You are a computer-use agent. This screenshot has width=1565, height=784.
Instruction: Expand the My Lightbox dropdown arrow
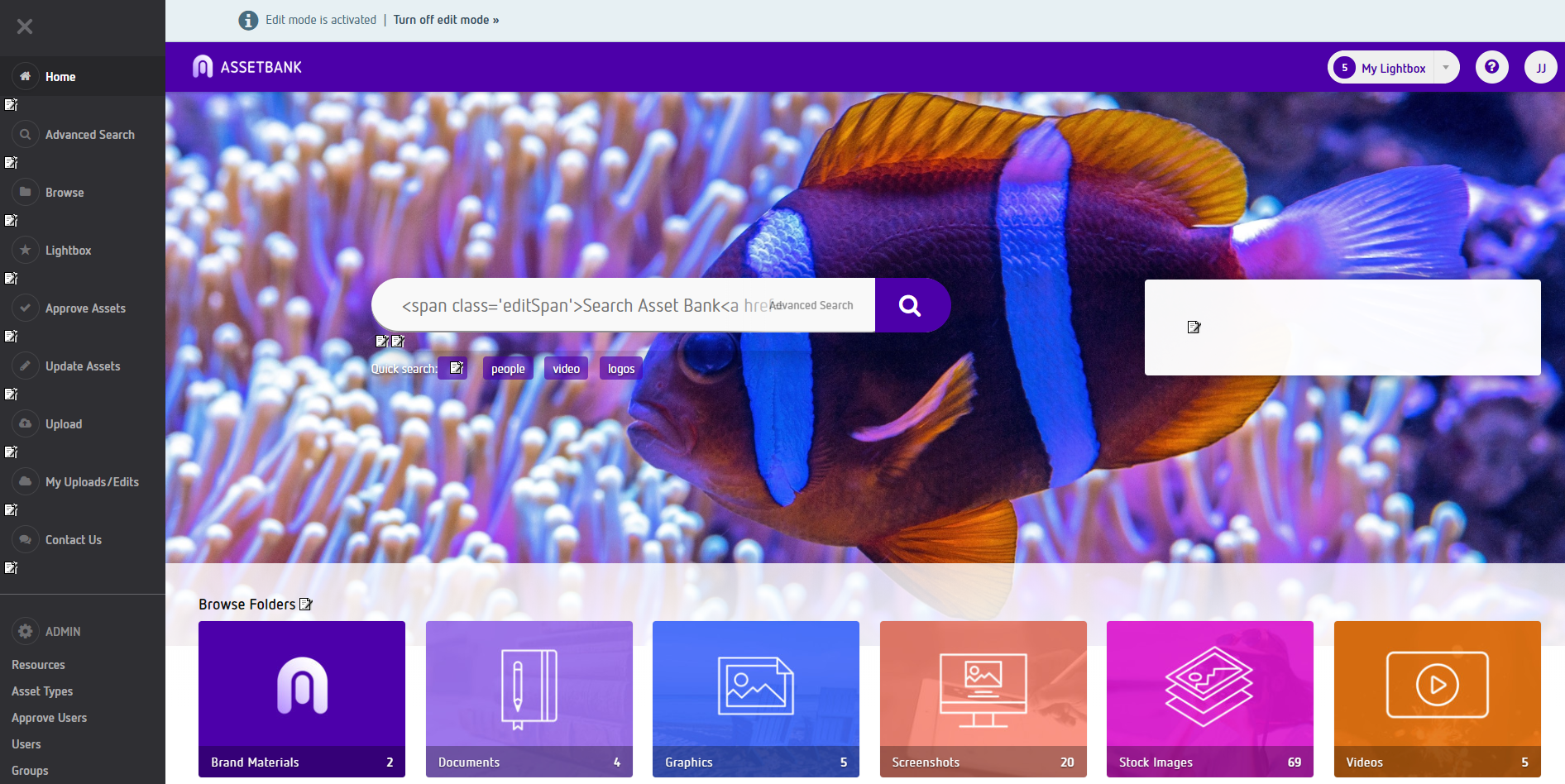coord(1446,67)
